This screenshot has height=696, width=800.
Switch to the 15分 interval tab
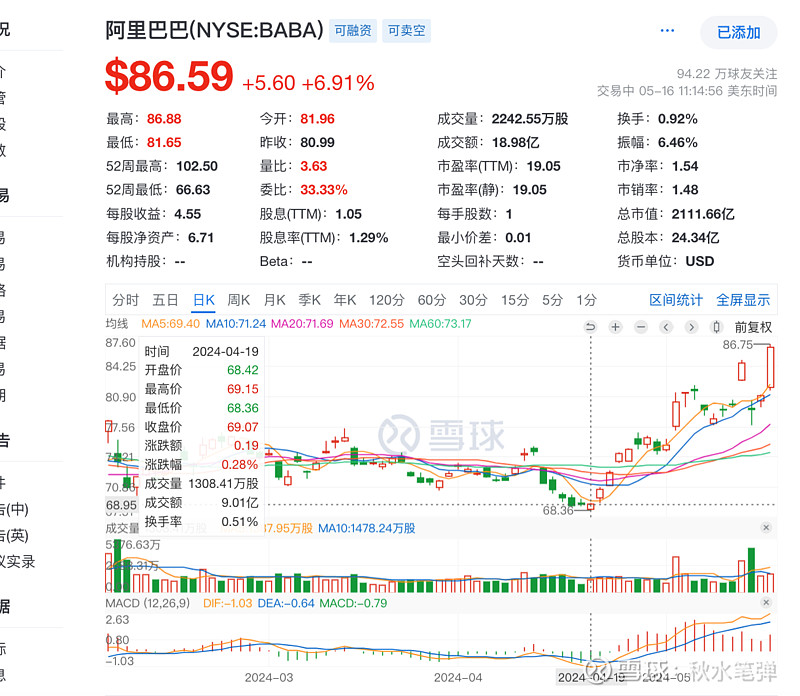pyautogui.click(x=514, y=300)
